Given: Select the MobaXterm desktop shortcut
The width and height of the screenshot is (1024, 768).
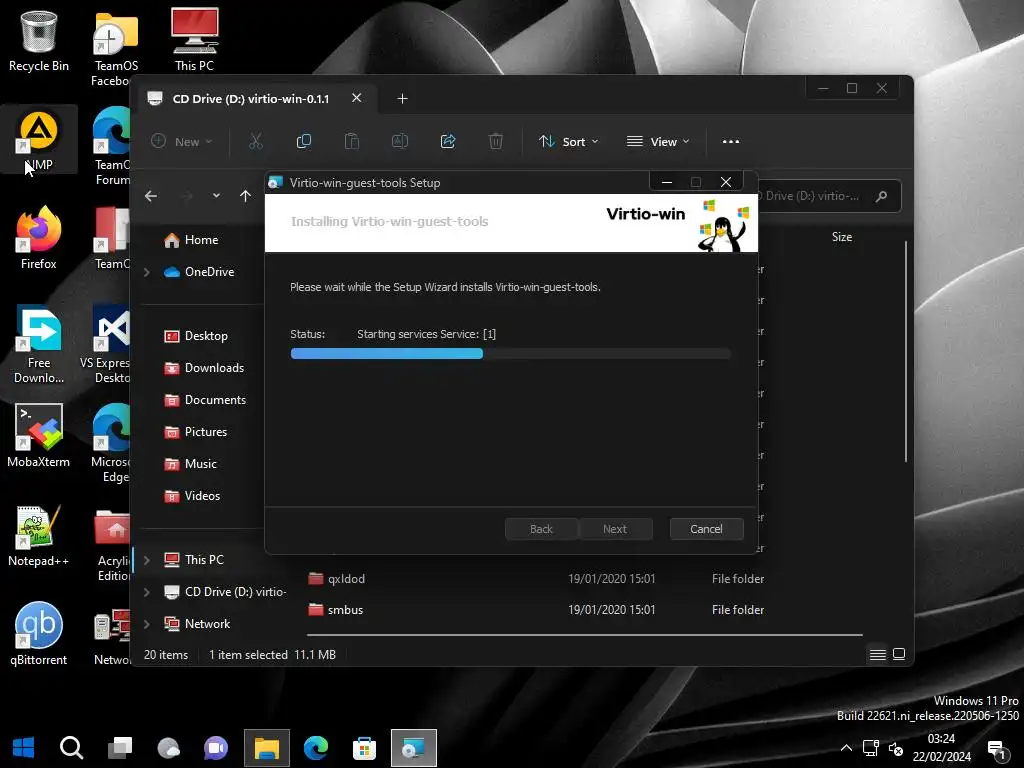Looking at the screenshot, I should point(39,436).
